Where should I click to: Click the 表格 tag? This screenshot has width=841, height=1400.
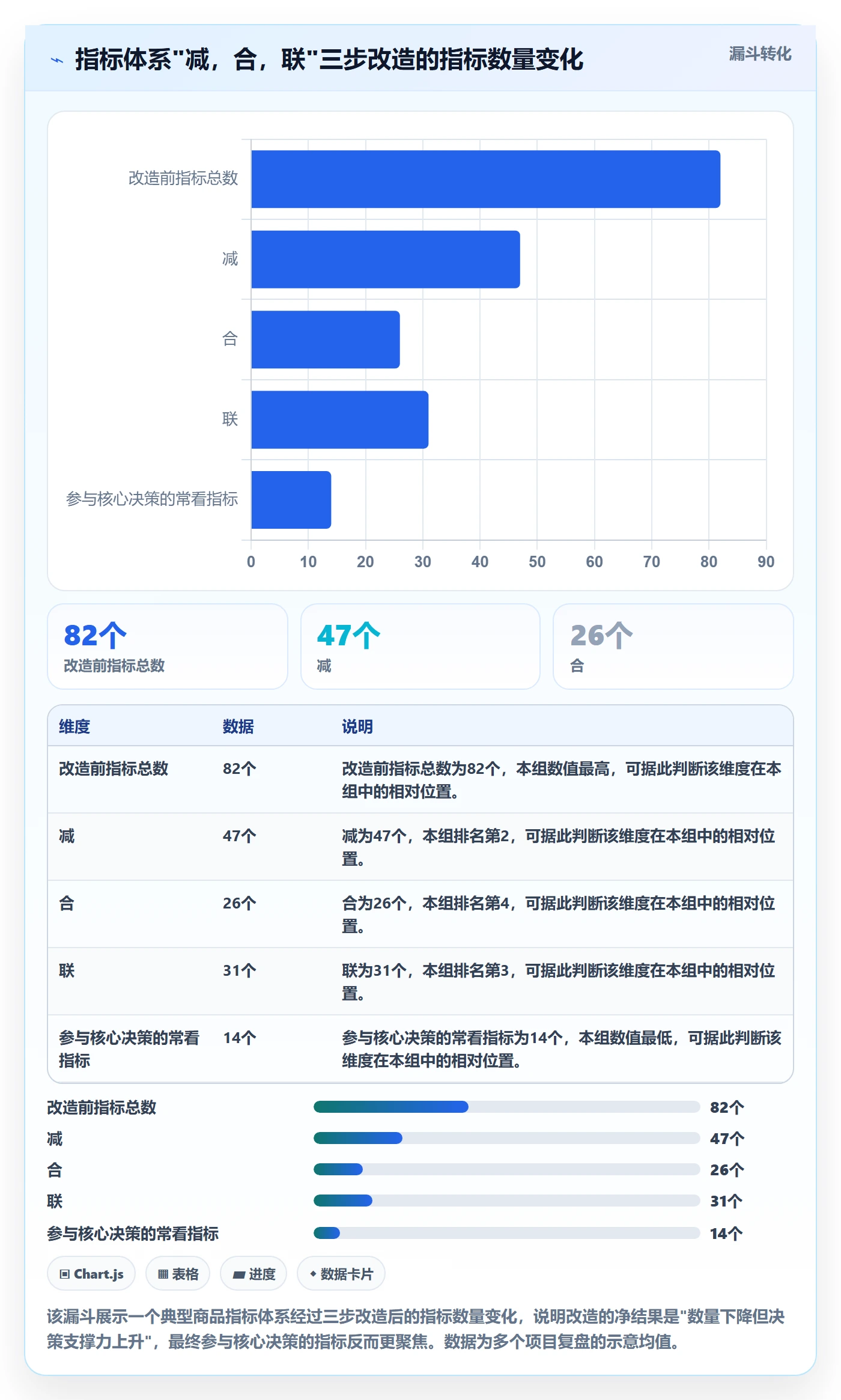[178, 1273]
